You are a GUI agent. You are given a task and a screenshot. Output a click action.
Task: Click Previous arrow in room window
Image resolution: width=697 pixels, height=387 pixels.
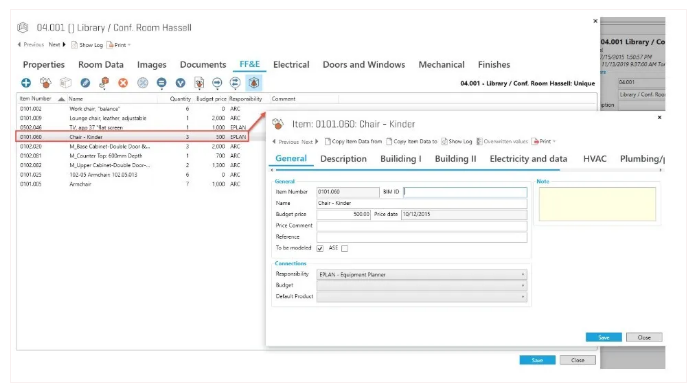30,44
